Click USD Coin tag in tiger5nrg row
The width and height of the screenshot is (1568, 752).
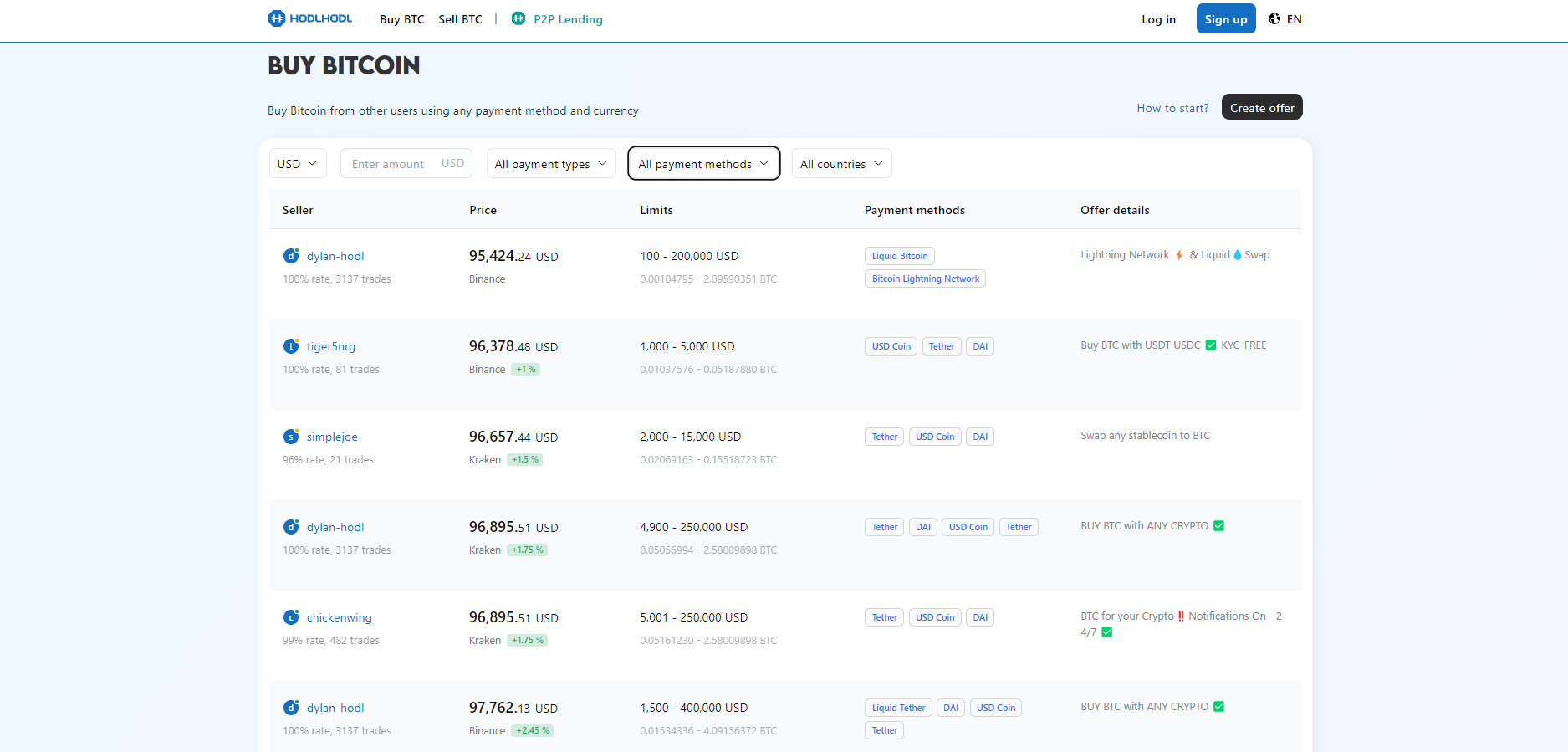coord(891,346)
